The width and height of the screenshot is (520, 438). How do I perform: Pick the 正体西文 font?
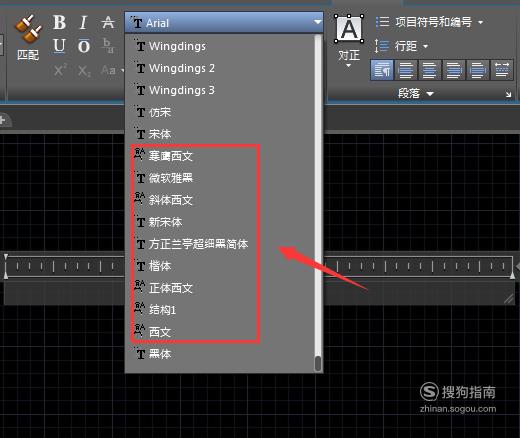tap(220, 288)
